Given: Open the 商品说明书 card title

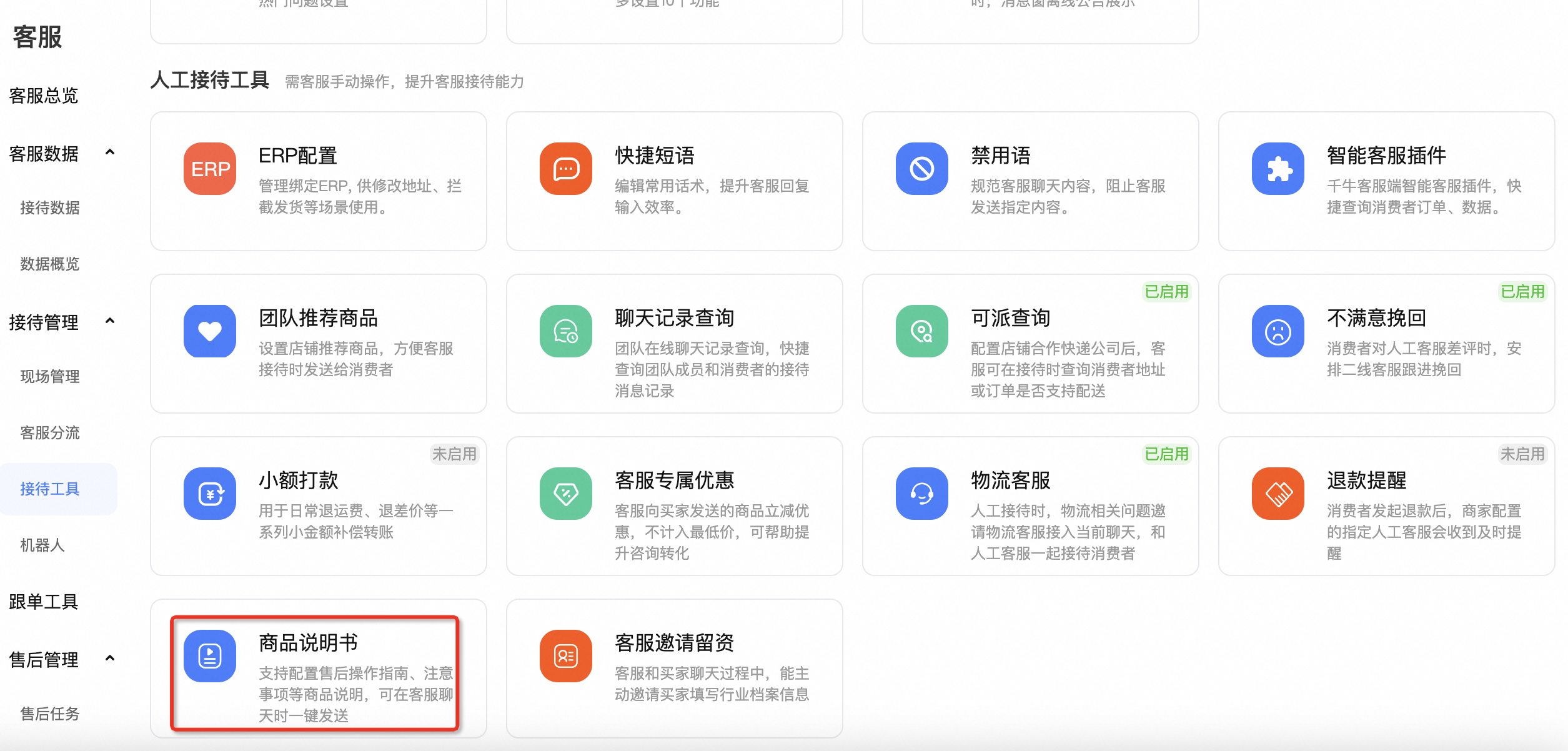Looking at the screenshot, I should 309,643.
